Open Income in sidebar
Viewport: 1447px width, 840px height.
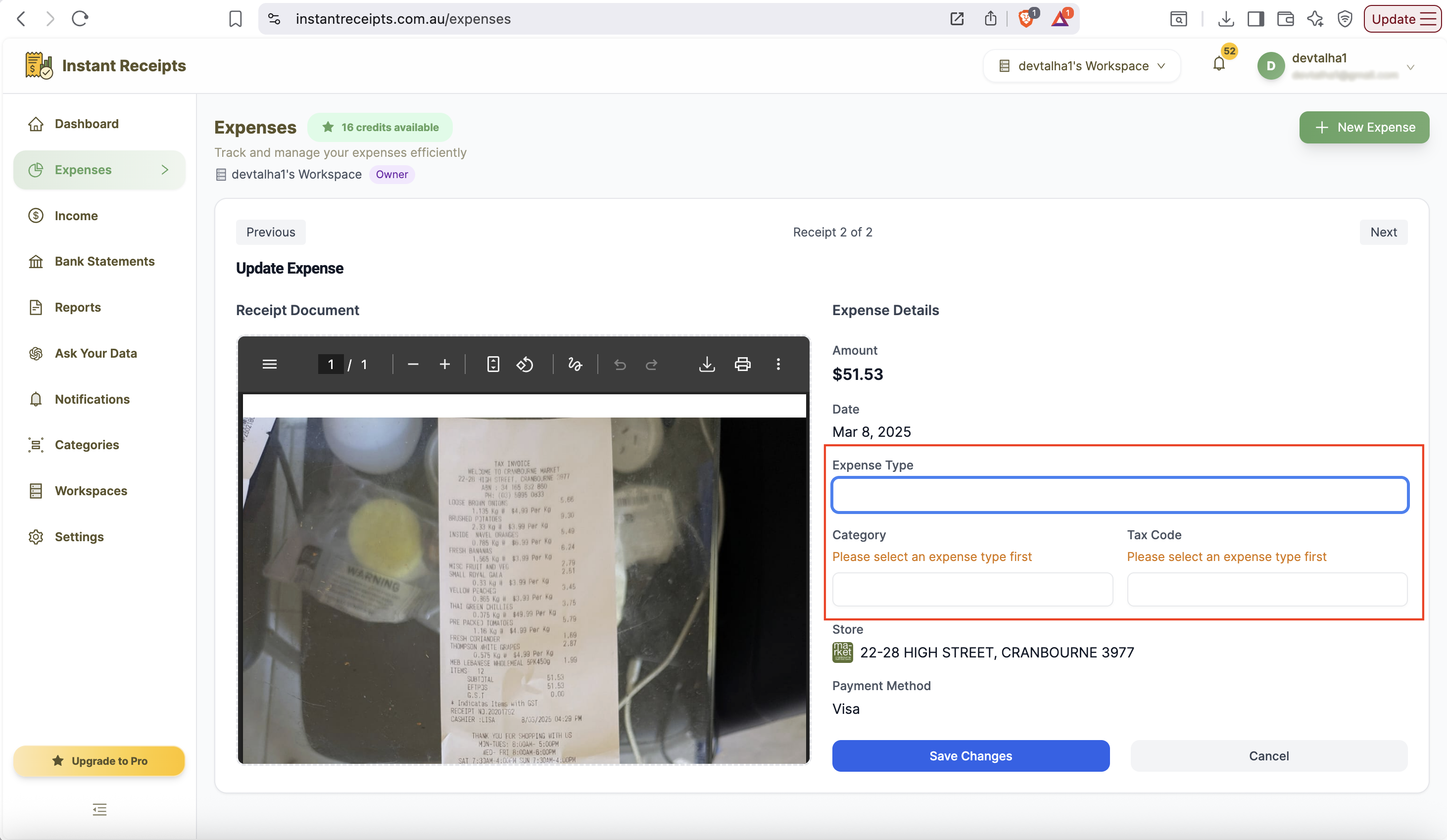point(76,216)
